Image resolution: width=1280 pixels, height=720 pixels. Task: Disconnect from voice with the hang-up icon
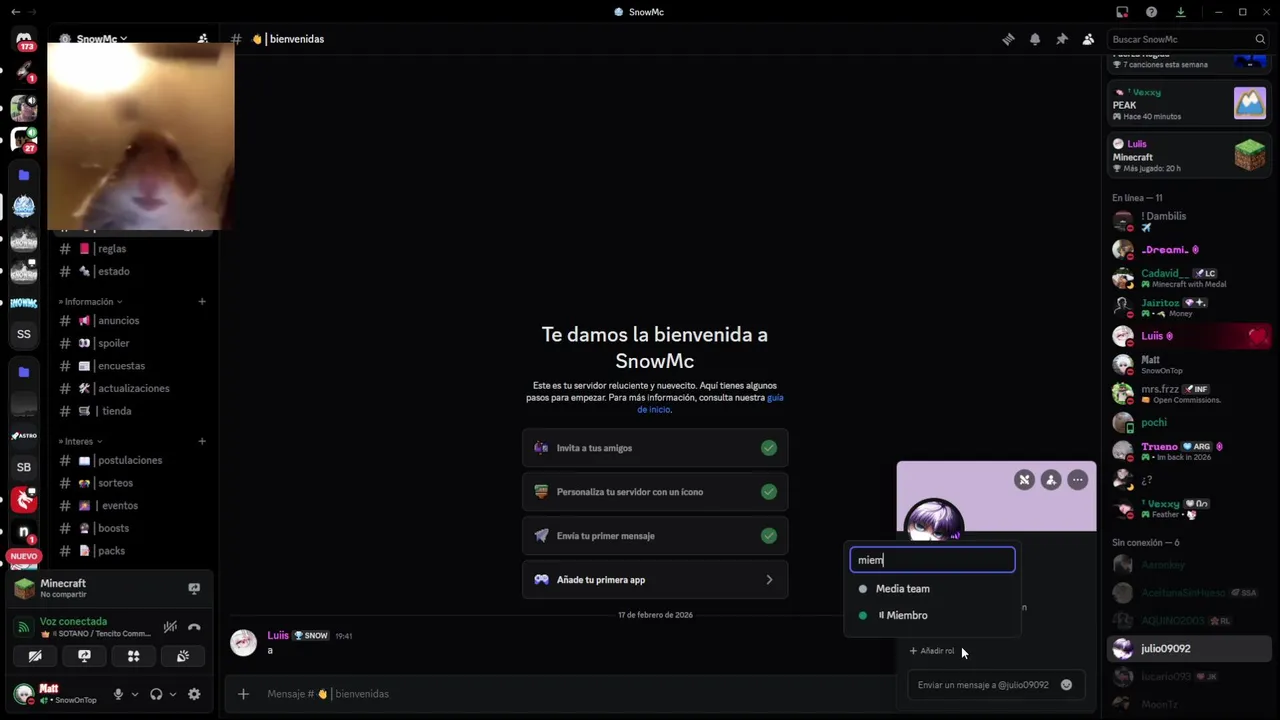pyautogui.click(x=194, y=627)
